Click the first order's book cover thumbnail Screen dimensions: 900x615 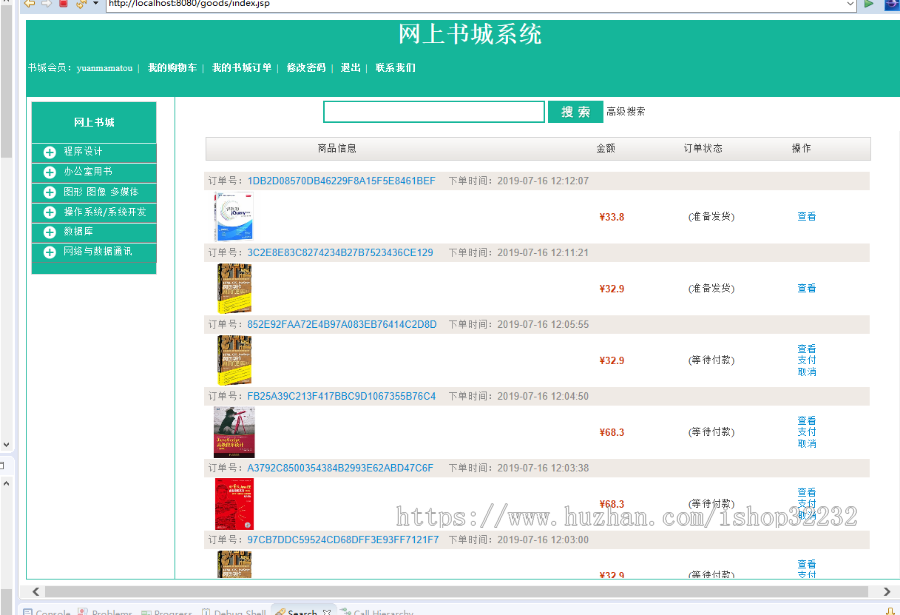pyautogui.click(x=234, y=215)
